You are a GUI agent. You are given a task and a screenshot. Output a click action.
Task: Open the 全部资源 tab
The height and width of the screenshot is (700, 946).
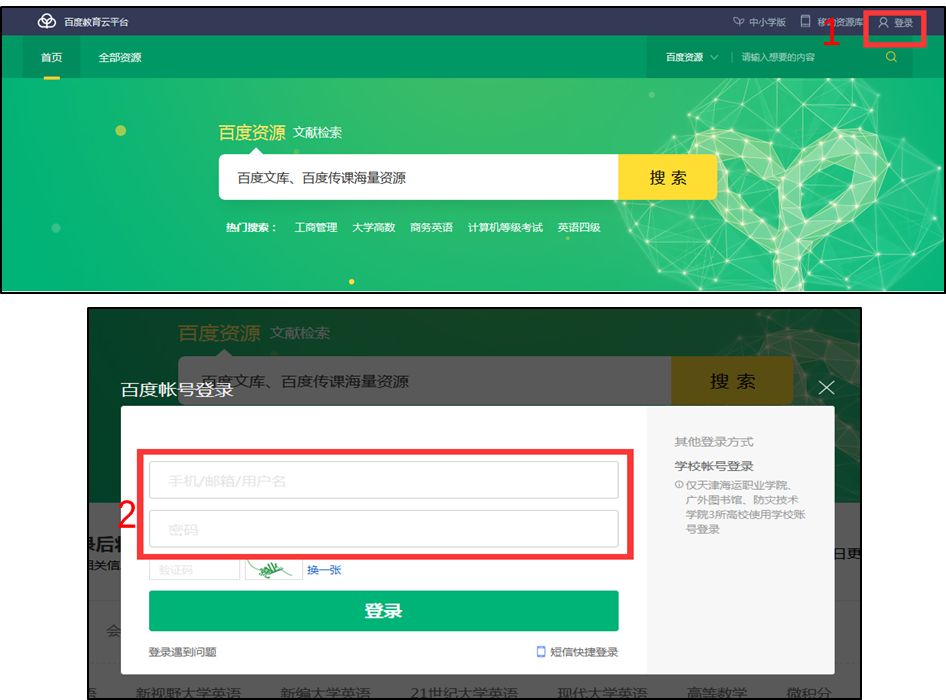click(x=120, y=57)
